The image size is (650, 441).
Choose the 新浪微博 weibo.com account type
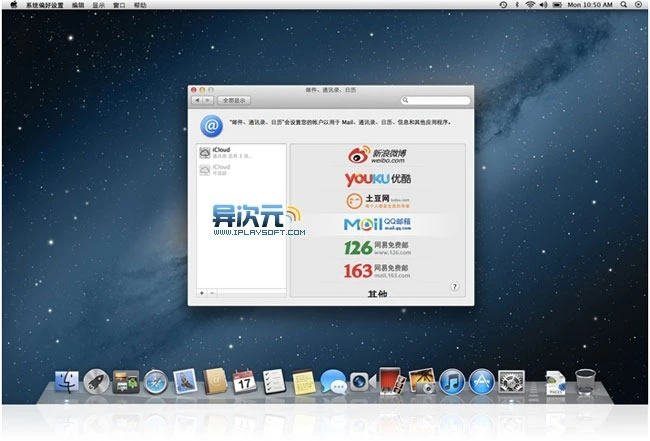click(x=378, y=155)
